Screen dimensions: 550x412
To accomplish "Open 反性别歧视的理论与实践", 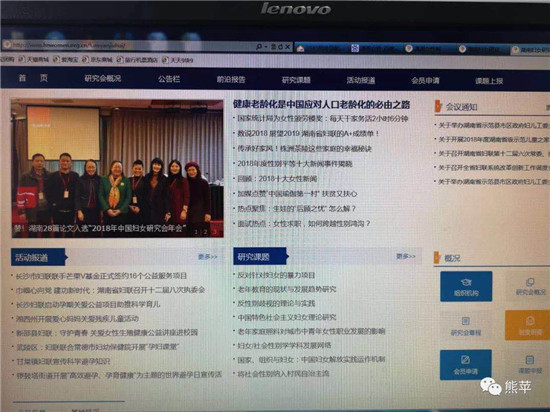I will 276,303.
